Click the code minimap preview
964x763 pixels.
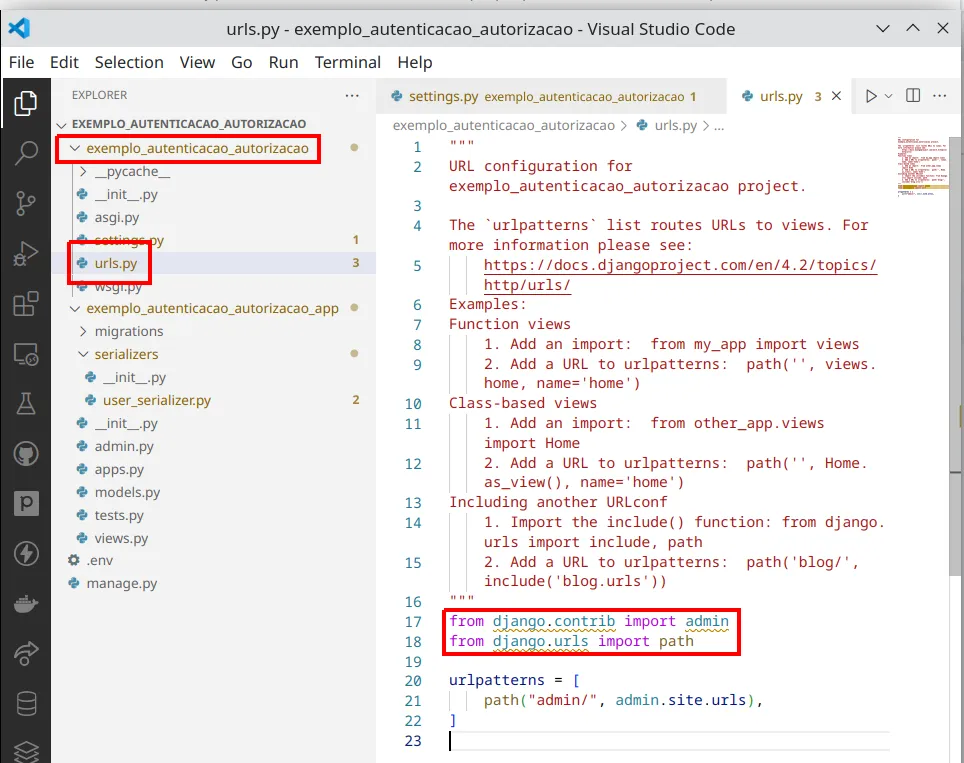click(x=921, y=166)
